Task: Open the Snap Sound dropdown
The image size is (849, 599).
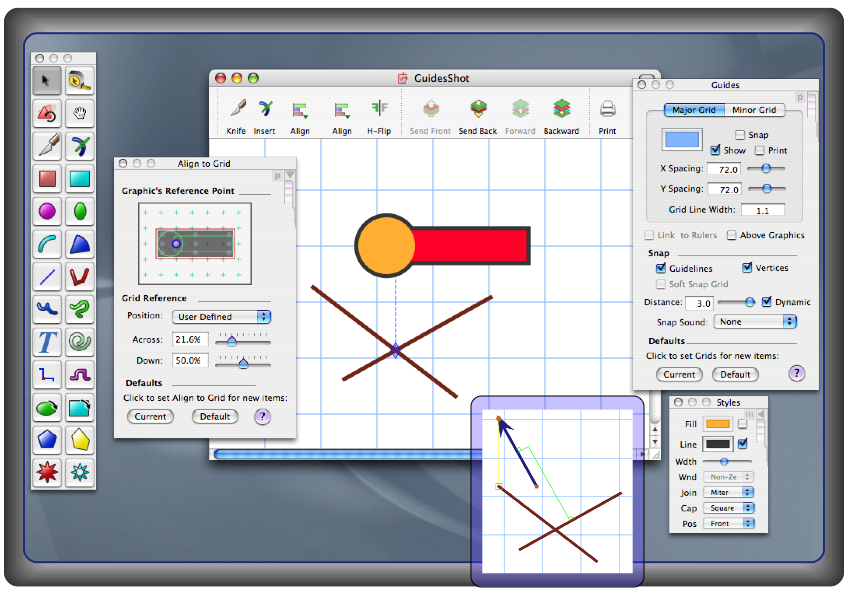Action: 755,322
